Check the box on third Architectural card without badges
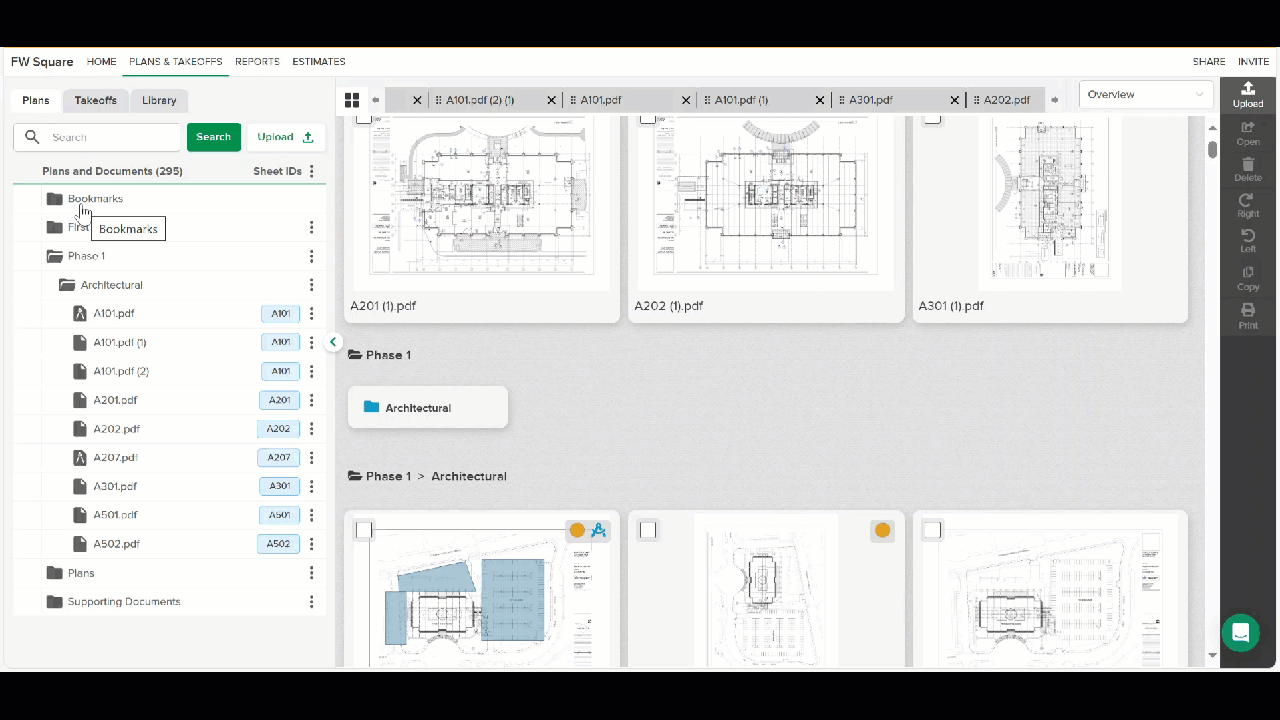 pos(932,530)
